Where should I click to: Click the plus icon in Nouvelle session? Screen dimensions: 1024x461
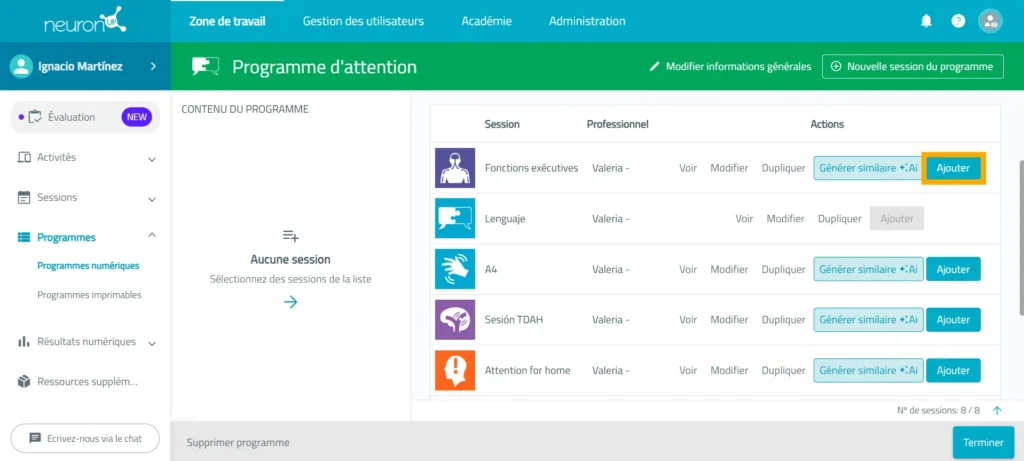coord(836,67)
